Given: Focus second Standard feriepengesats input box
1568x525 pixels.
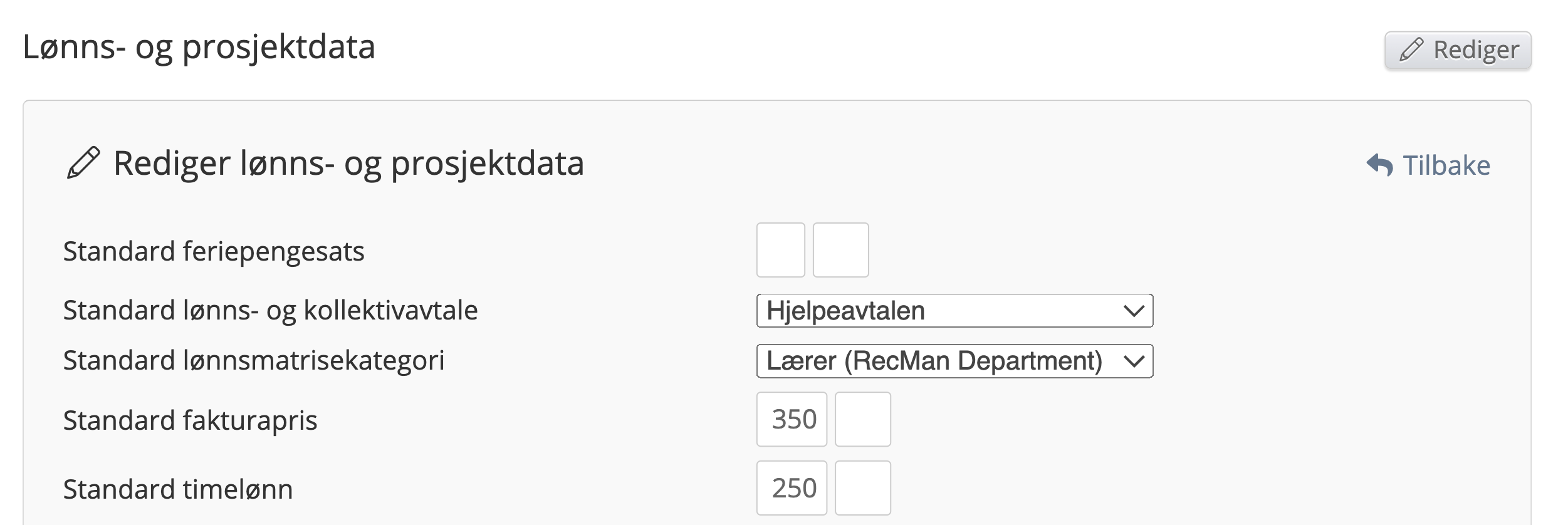Looking at the screenshot, I should tap(840, 250).
